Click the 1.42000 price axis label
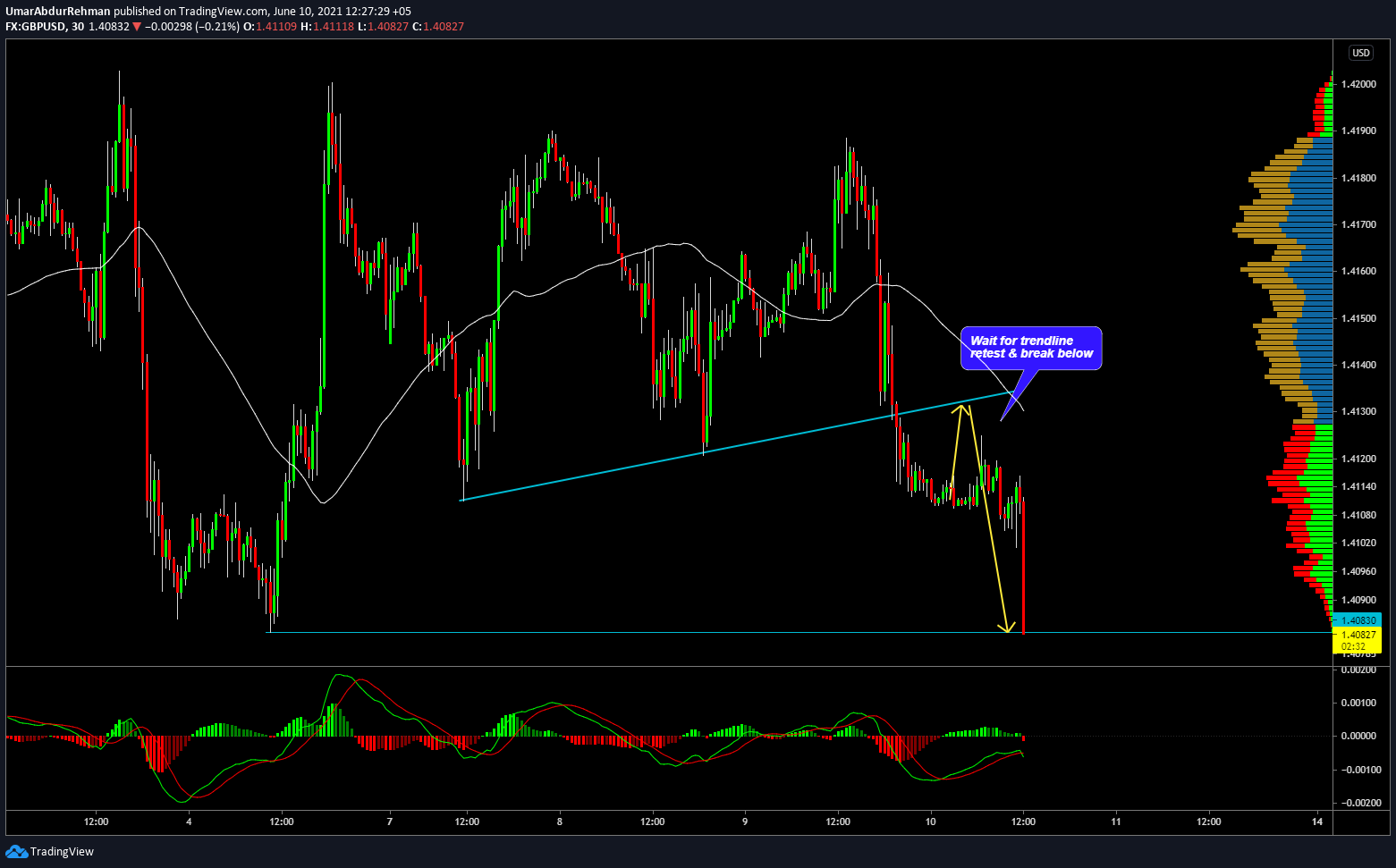 coord(1358,84)
